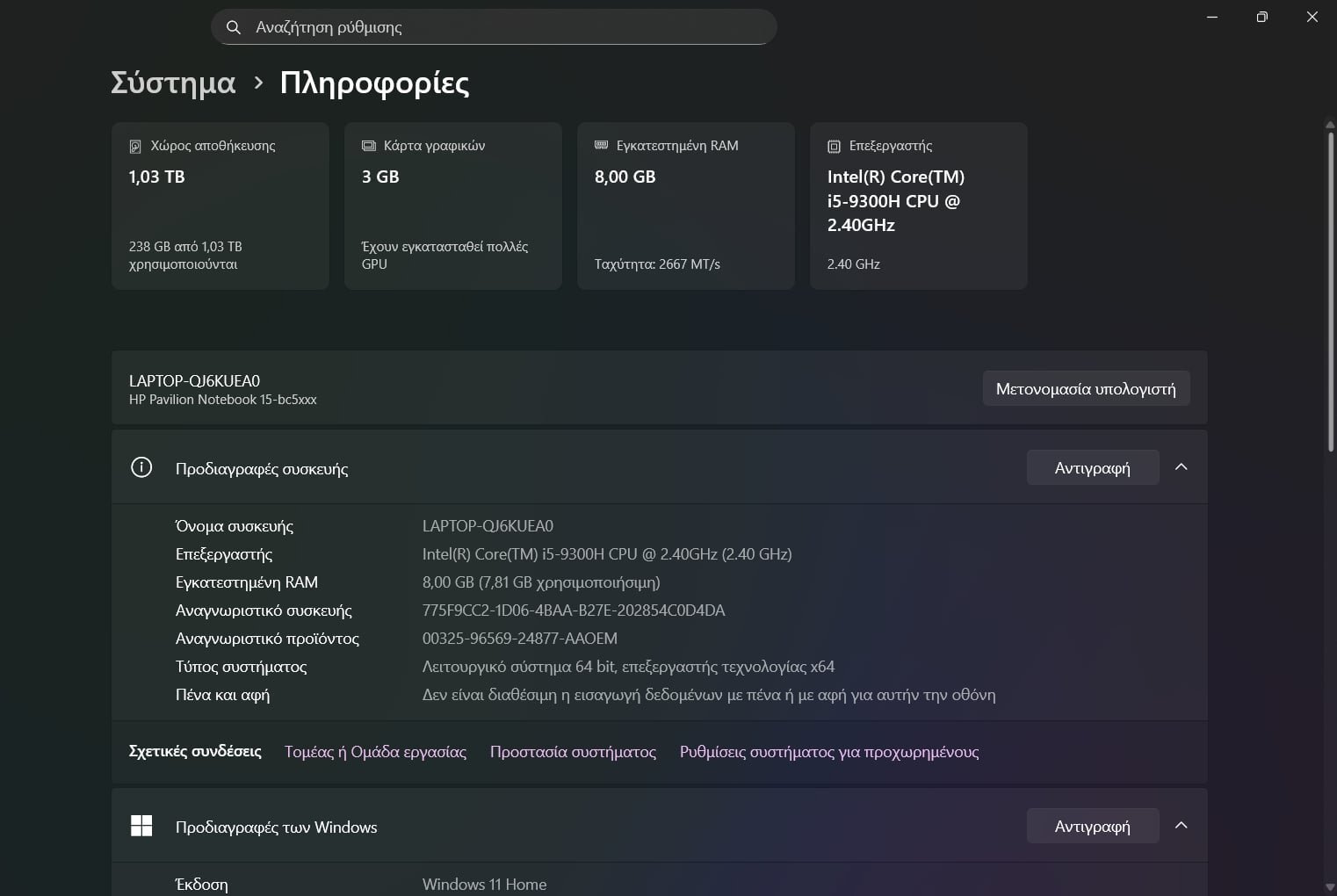The width and height of the screenshot is (1337, 896).
Task: Focus the Αναζήτηση ρύθμισης search field
Action: (501, 27)
